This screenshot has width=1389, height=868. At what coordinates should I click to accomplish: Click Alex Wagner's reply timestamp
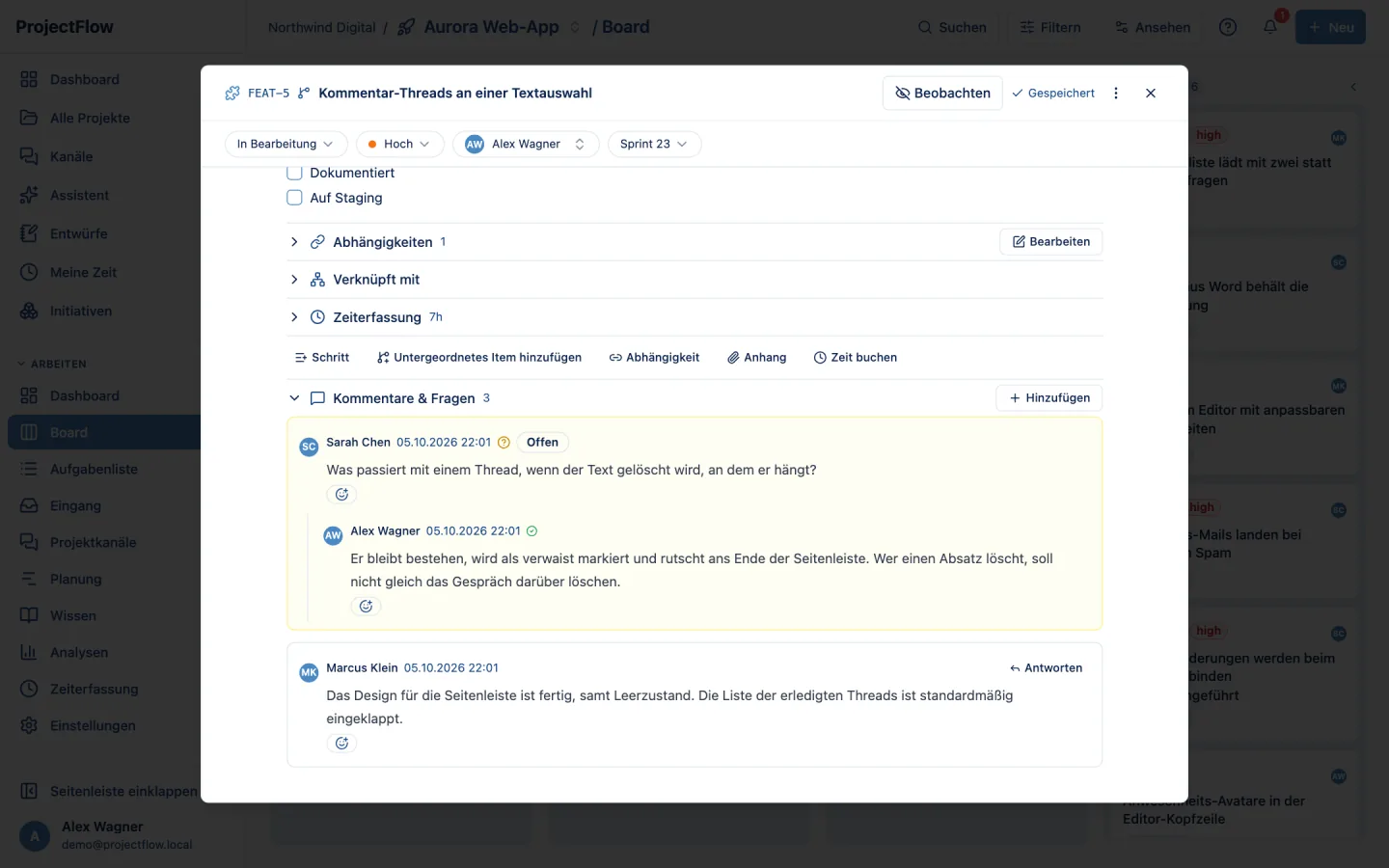click(x=474, y=531)
